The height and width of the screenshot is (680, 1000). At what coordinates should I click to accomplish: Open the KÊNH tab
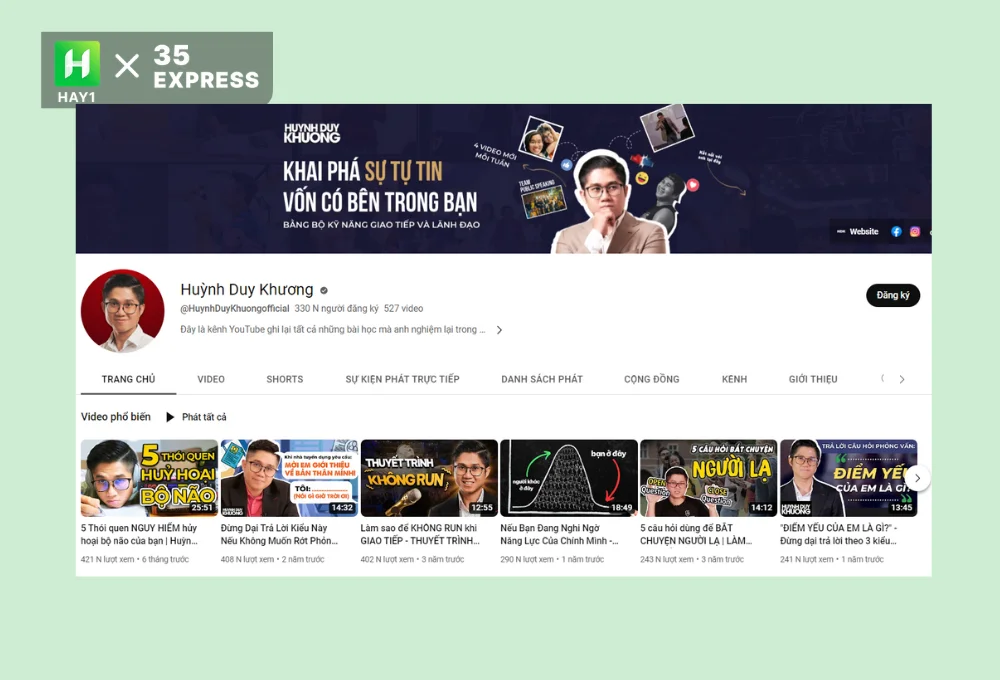(x=734, y=379)
